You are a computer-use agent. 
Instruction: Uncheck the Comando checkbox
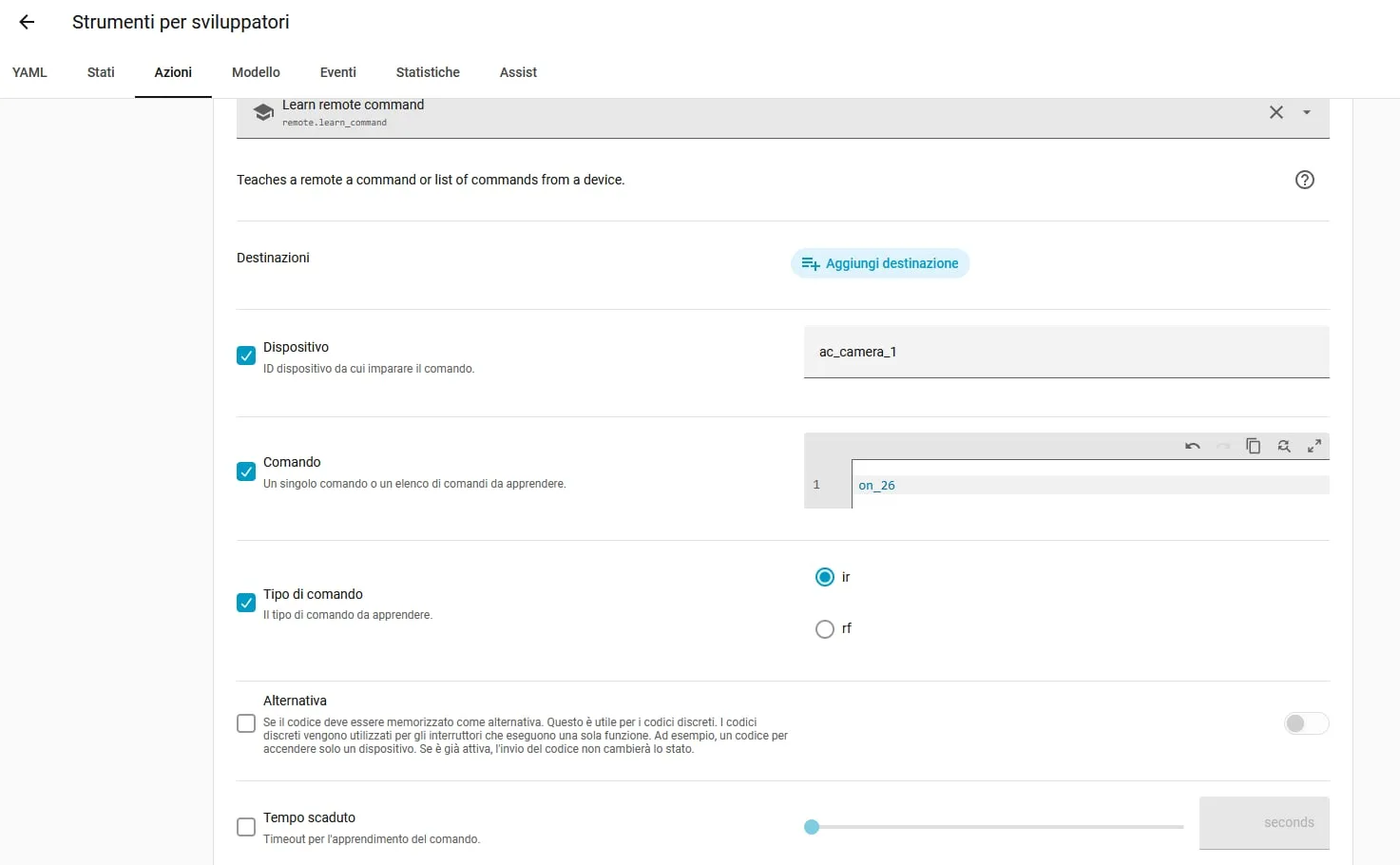coord(246,471)
